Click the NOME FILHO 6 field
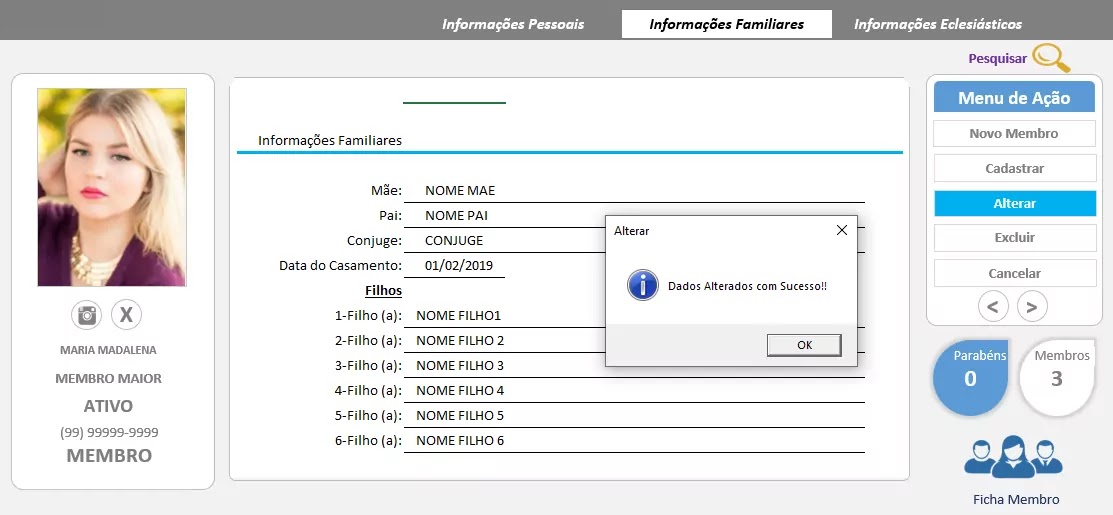This screenshot has width=1113, height=515. pos(634,441)
